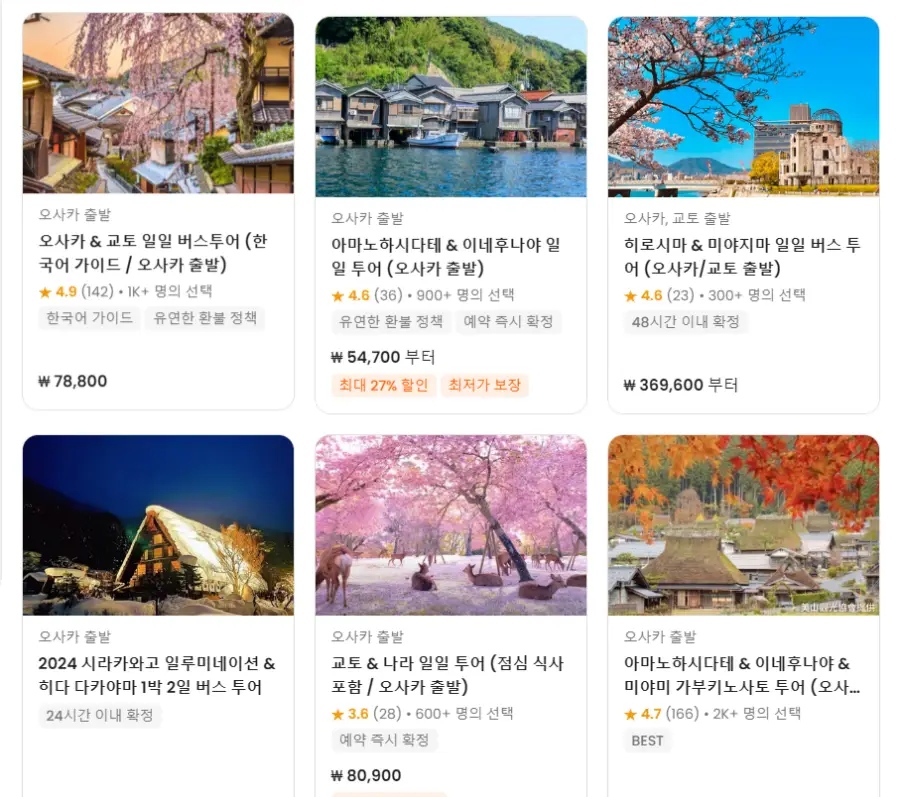Open the 2024 시라카와고 일루미네이션 tour title
This screenshot has height=797, width=900.
[157, 675]
